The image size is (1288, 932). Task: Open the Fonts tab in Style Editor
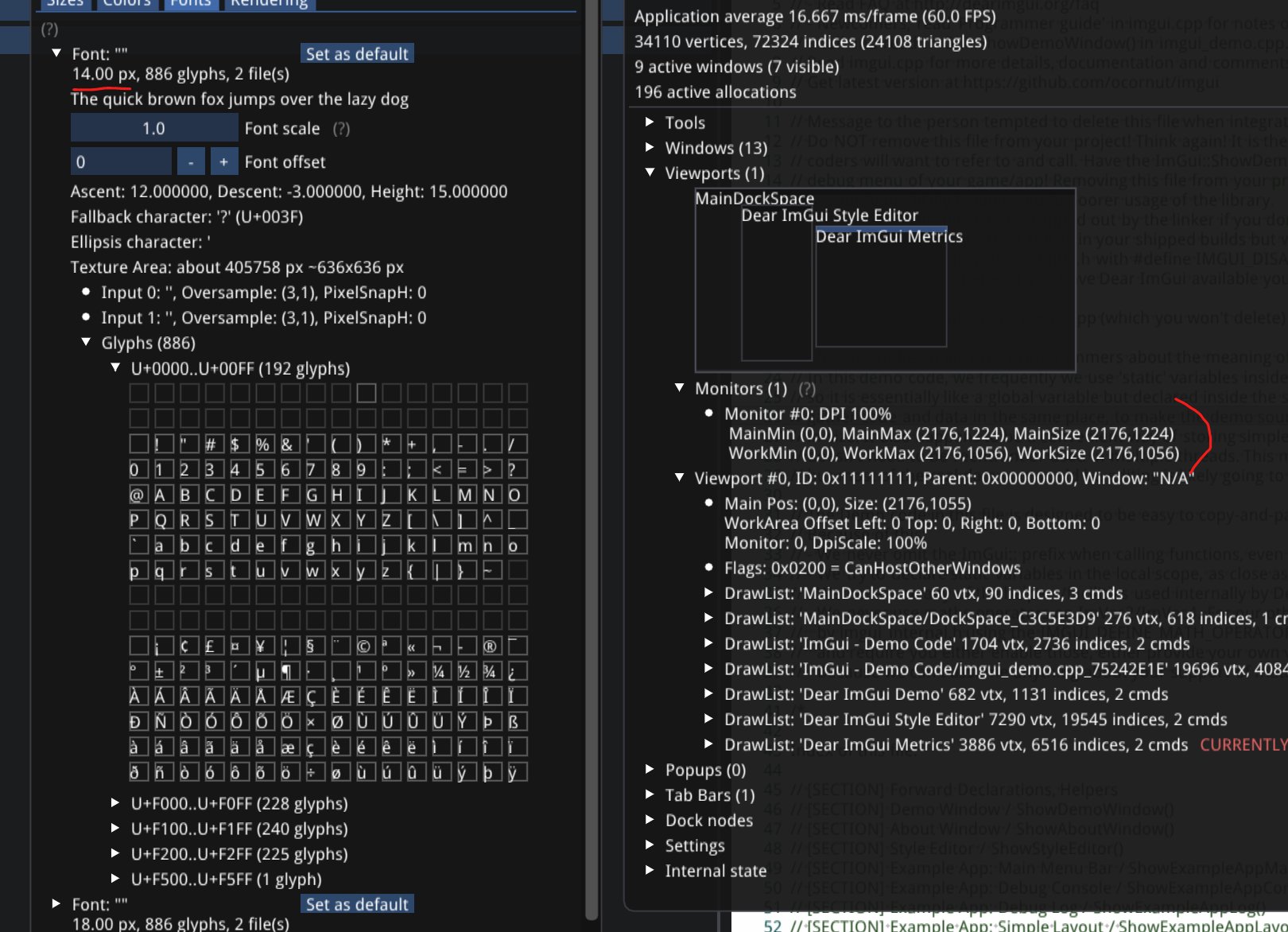click(190, 3)
